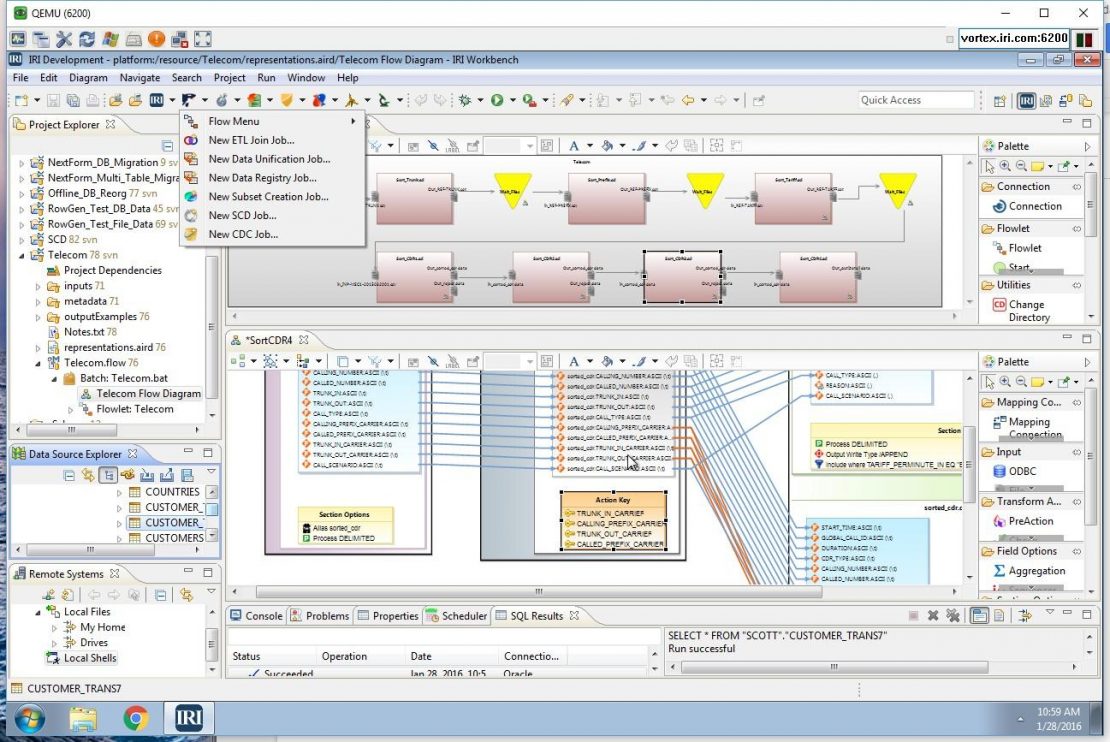Select the ODBC input palette tool
This screenshot has height=742, width=1110.
(x=1014, y=472)
